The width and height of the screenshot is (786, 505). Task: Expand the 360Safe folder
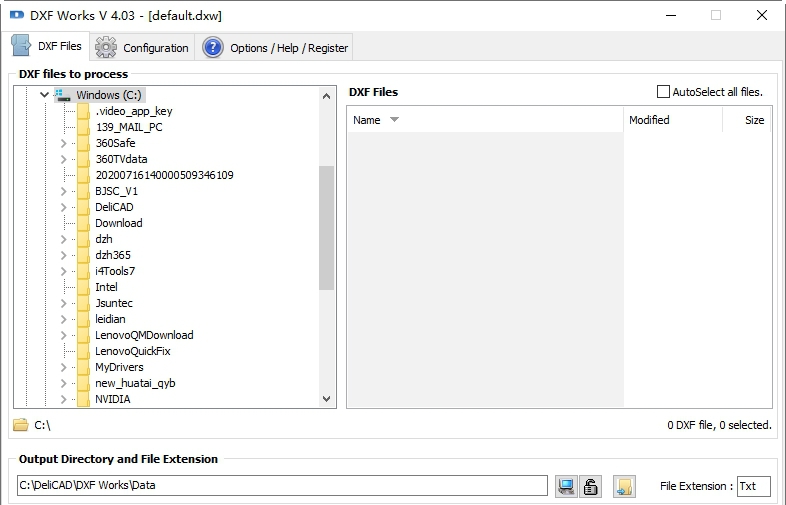tap(63, 143)
